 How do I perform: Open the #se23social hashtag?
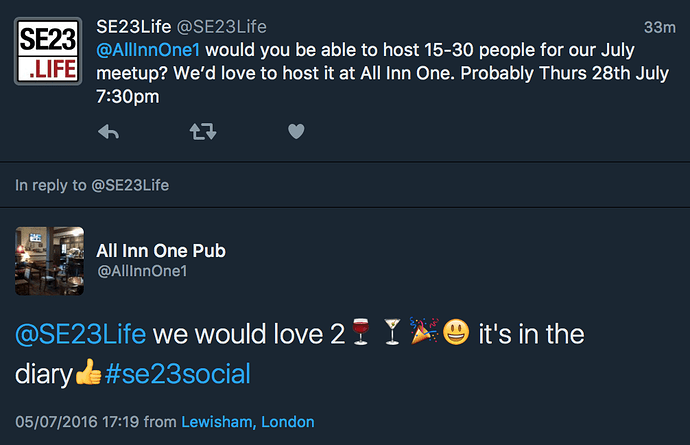[x=176, y=375]
